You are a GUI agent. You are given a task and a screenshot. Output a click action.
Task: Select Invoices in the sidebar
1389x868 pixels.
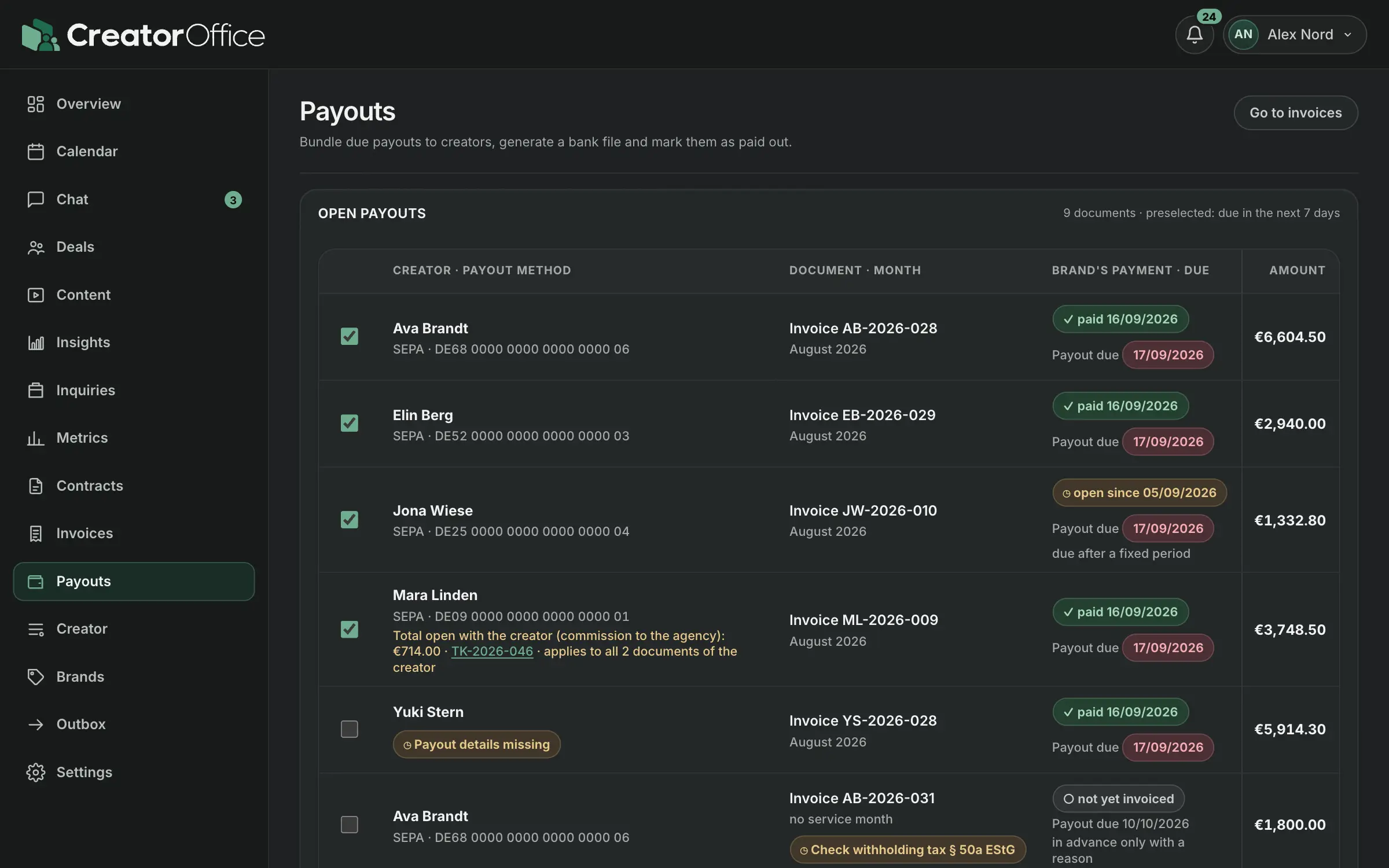[134, 534]
